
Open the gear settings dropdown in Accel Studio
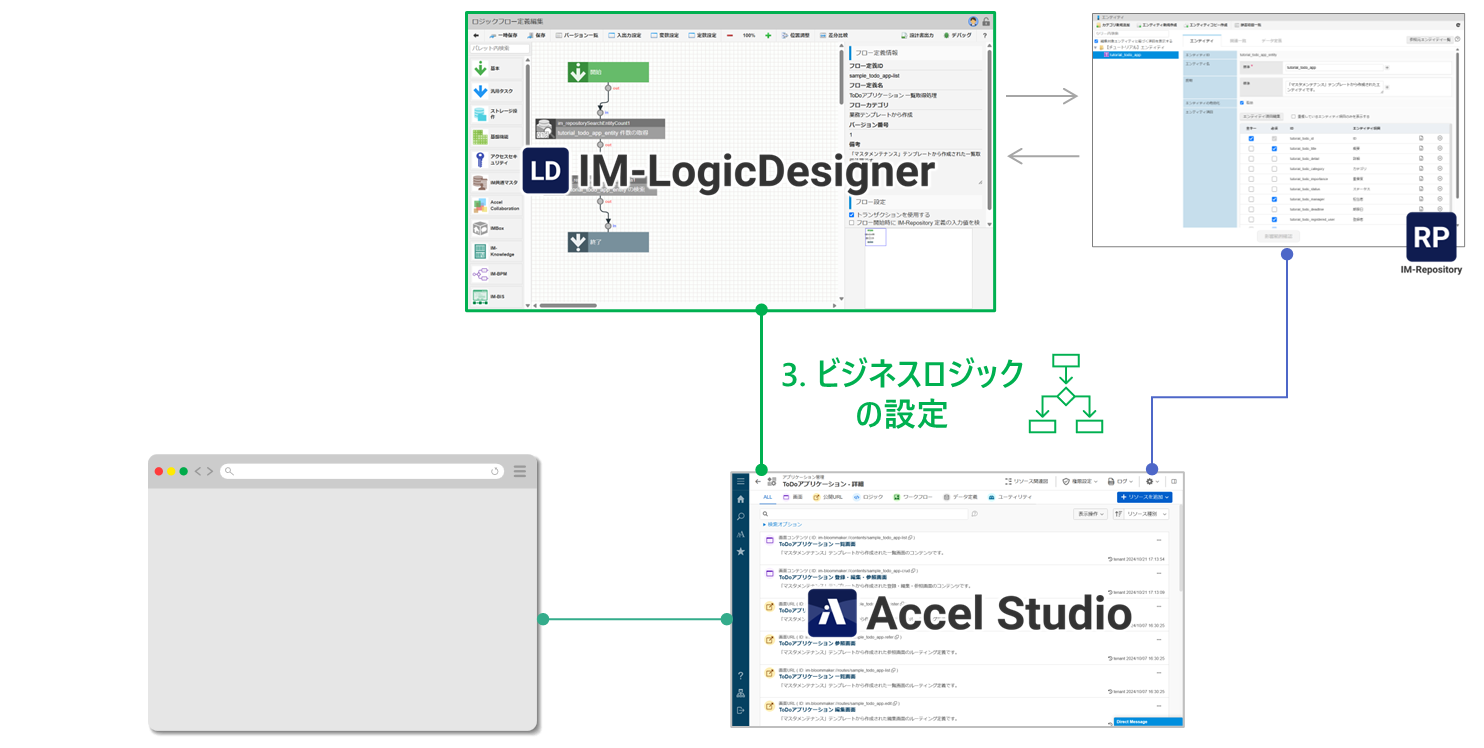[x=1152, y=481]
